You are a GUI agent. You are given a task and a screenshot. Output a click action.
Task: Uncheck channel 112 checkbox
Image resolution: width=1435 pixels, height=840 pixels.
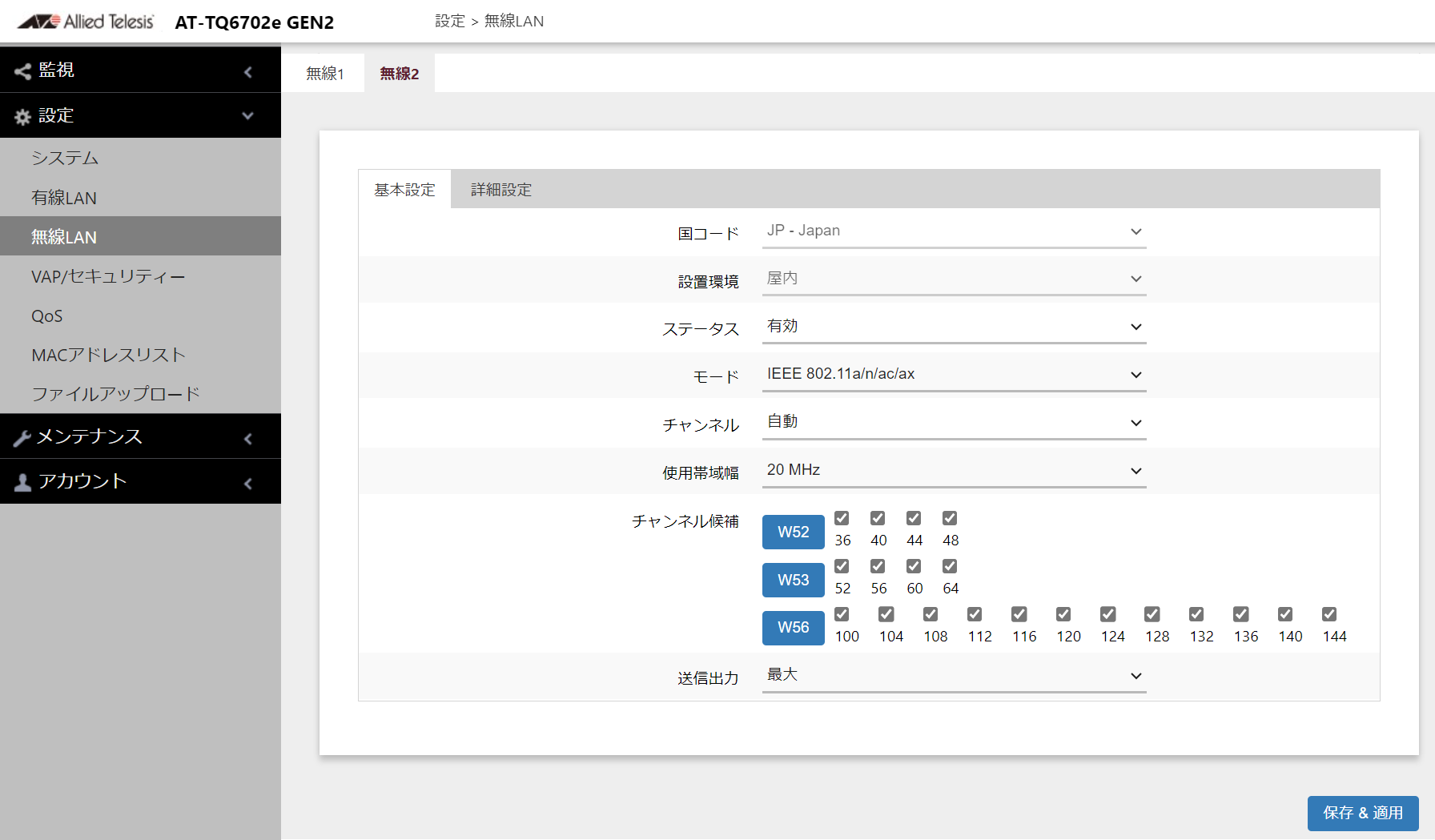[975, 614]
